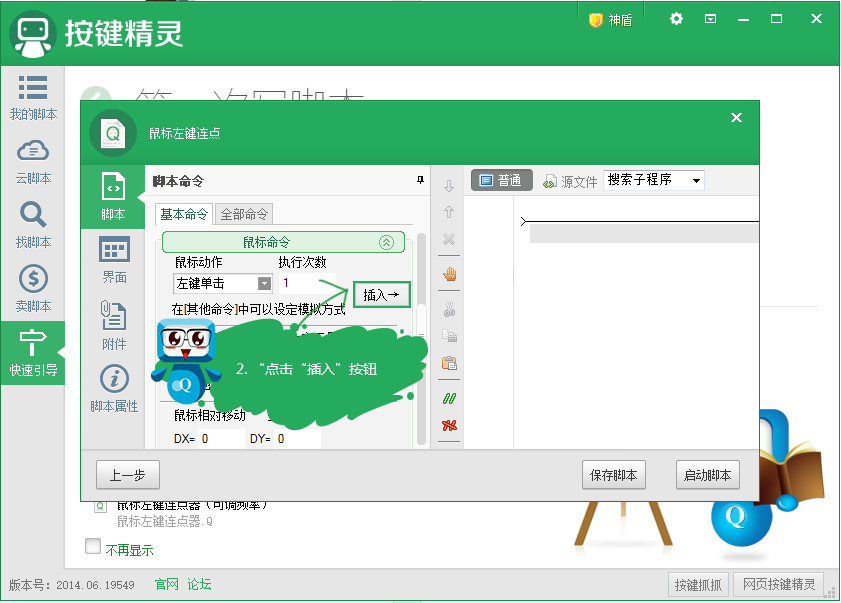Viewport: 841px width, 603px height.
Task: Collapse the 鼠标命令 section
Action: [385, 242]
